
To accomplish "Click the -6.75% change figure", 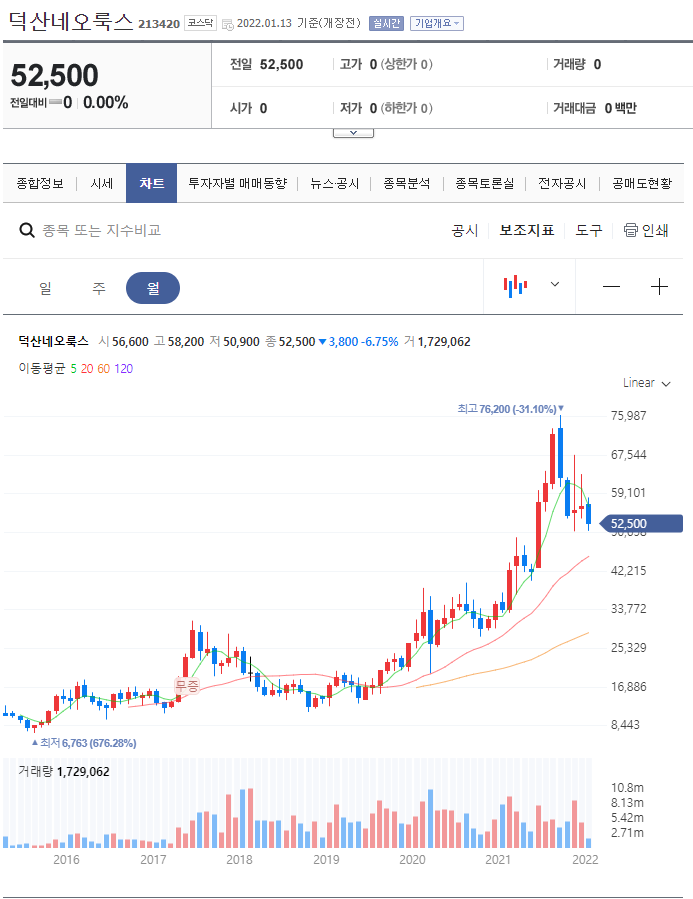I will (x=379, y=342).
